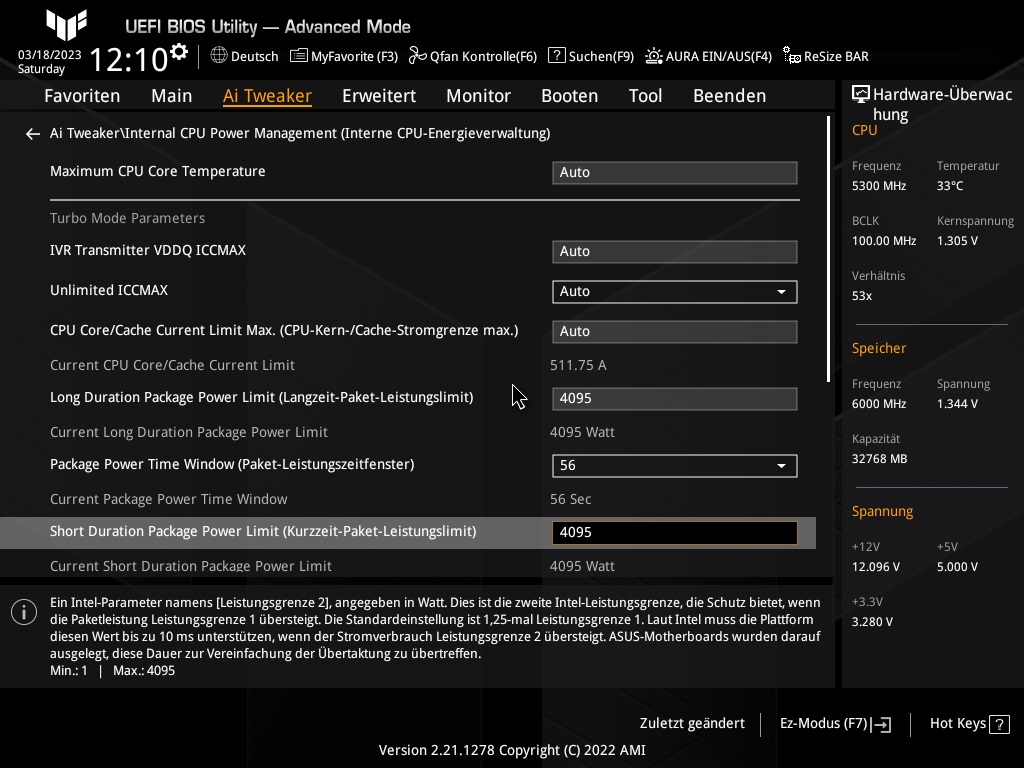Image resolution: width=1024 pixels, height=768 pixels.
Task: Open the Booten tab
Action: coord(569,96)
